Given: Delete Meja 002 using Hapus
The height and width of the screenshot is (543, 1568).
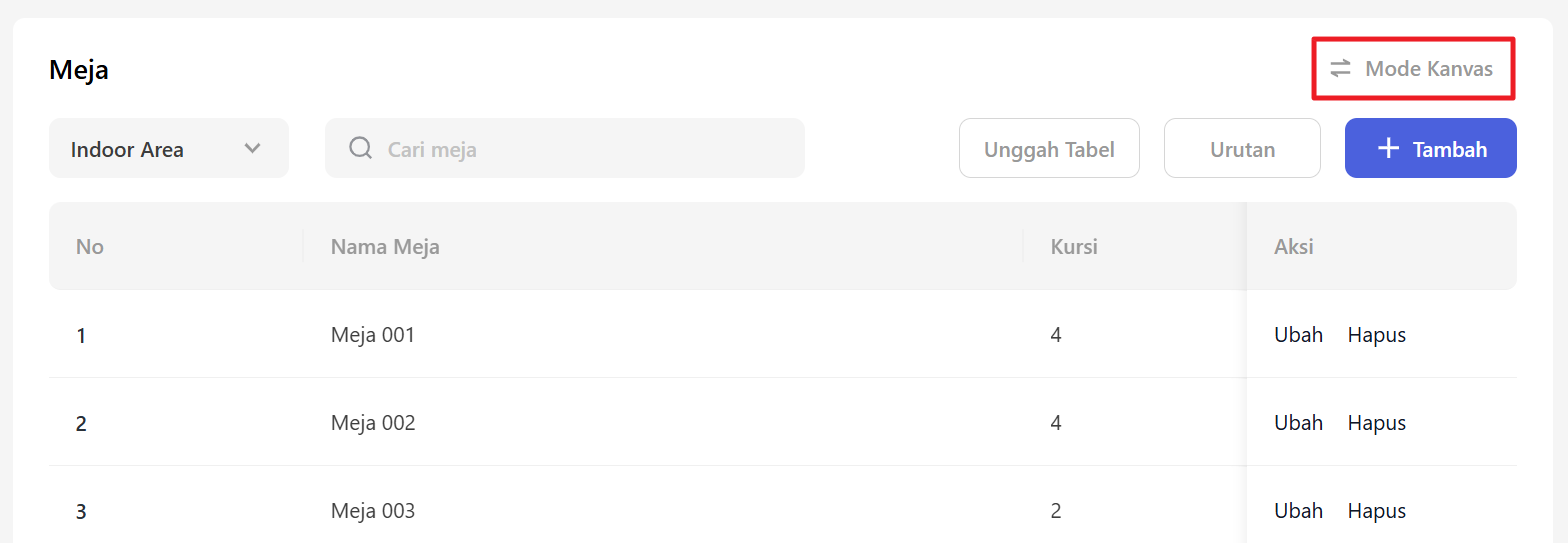Looking at the screenshot, I should pyautogui.click(x=1376, y=423).
